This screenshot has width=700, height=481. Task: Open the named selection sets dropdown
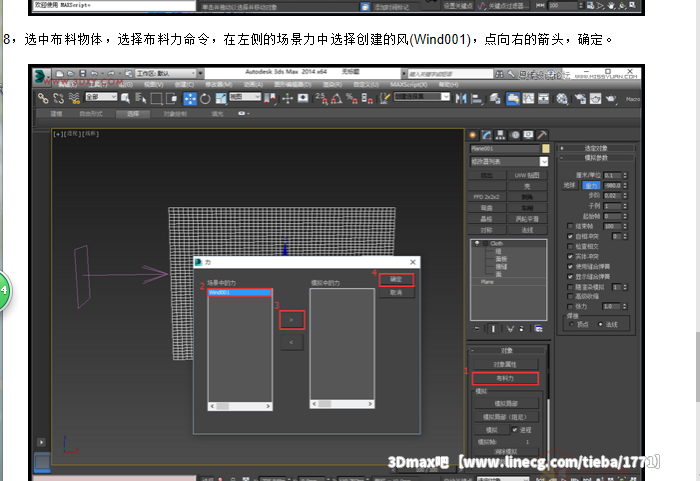tap(421, 97)
